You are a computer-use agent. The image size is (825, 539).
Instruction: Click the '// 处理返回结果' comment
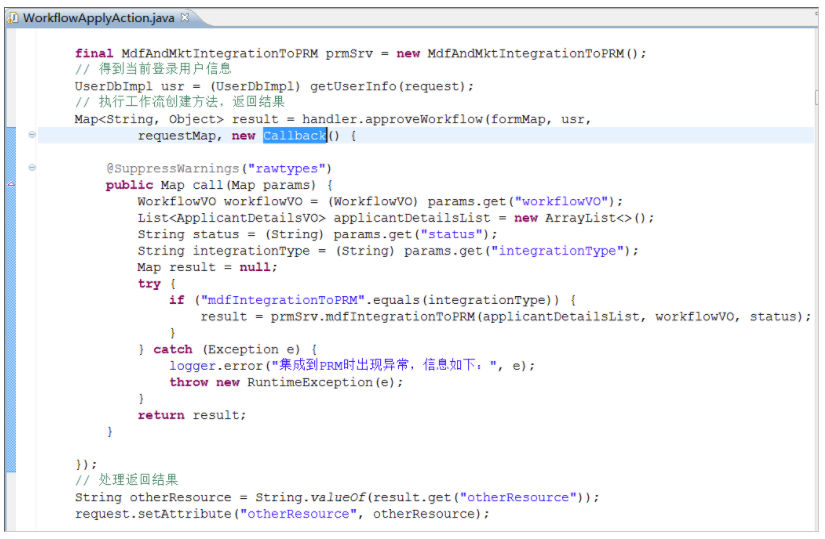point(126,480)
